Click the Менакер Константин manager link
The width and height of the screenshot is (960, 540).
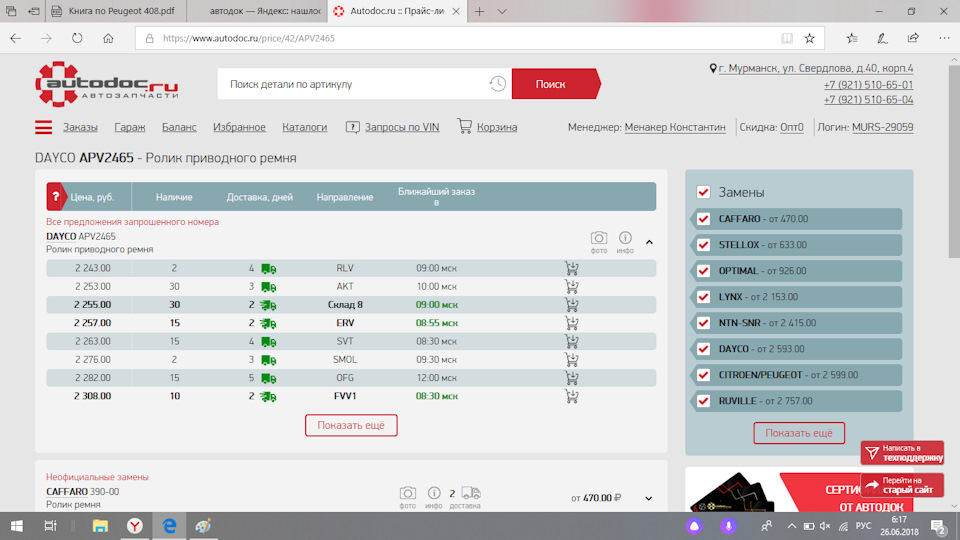(675, 127)
